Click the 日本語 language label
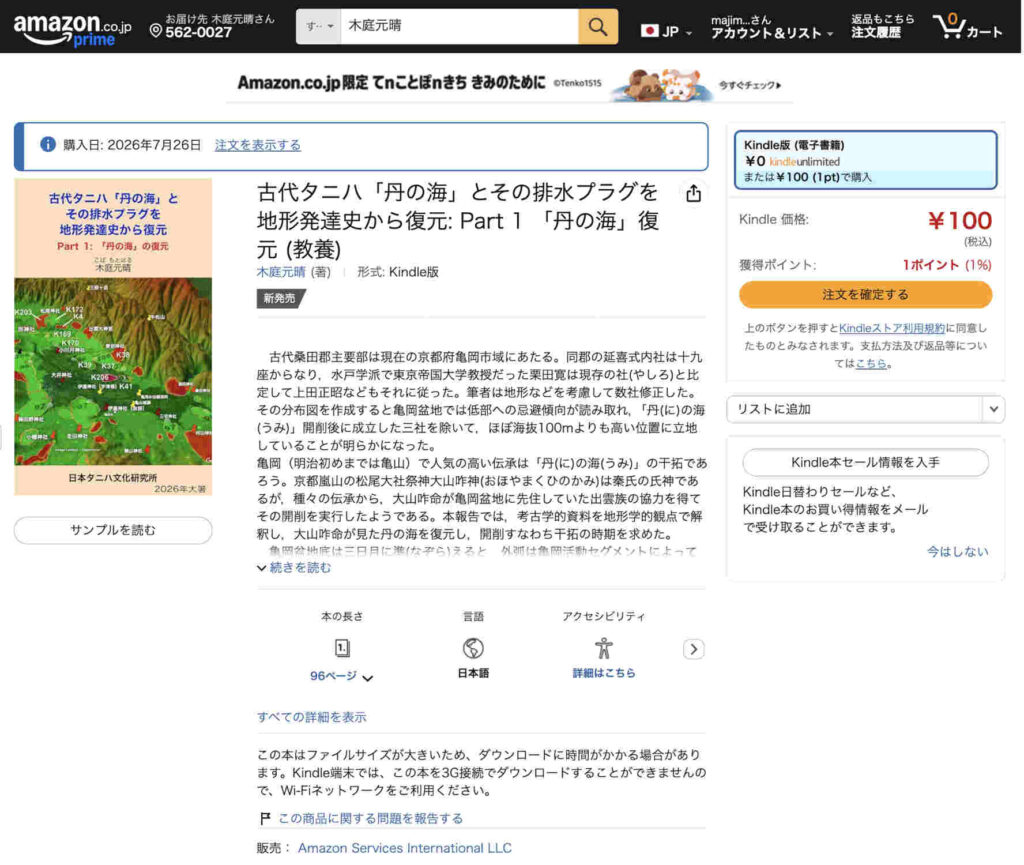The height and width of the screenshot is (865, 1024). (473, 673)
